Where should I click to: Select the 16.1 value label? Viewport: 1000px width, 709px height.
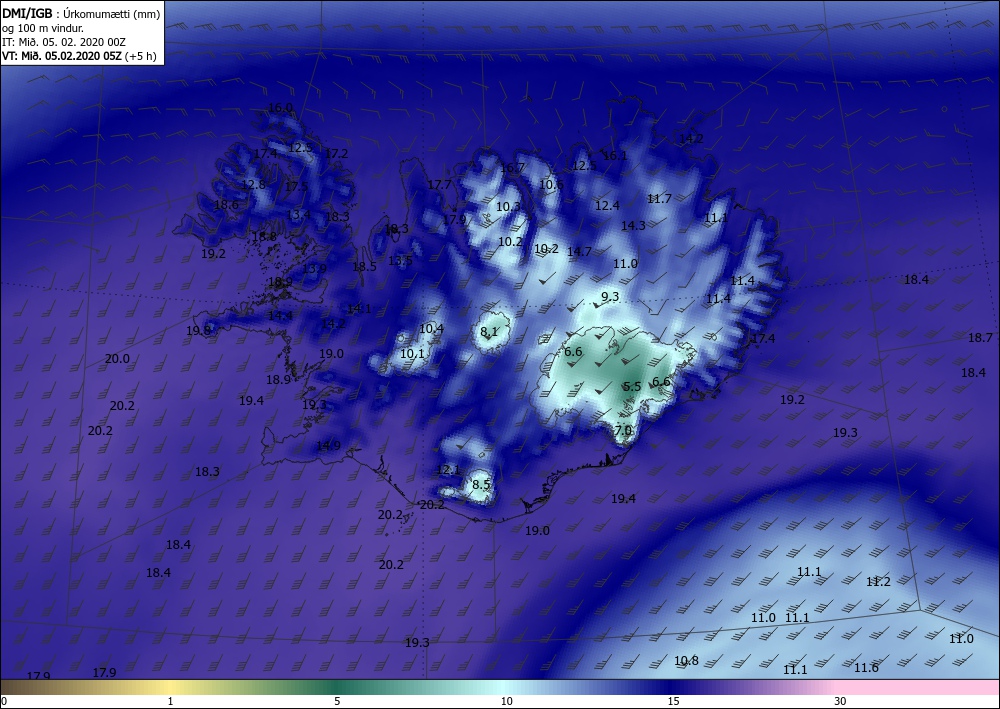point(615,156)
